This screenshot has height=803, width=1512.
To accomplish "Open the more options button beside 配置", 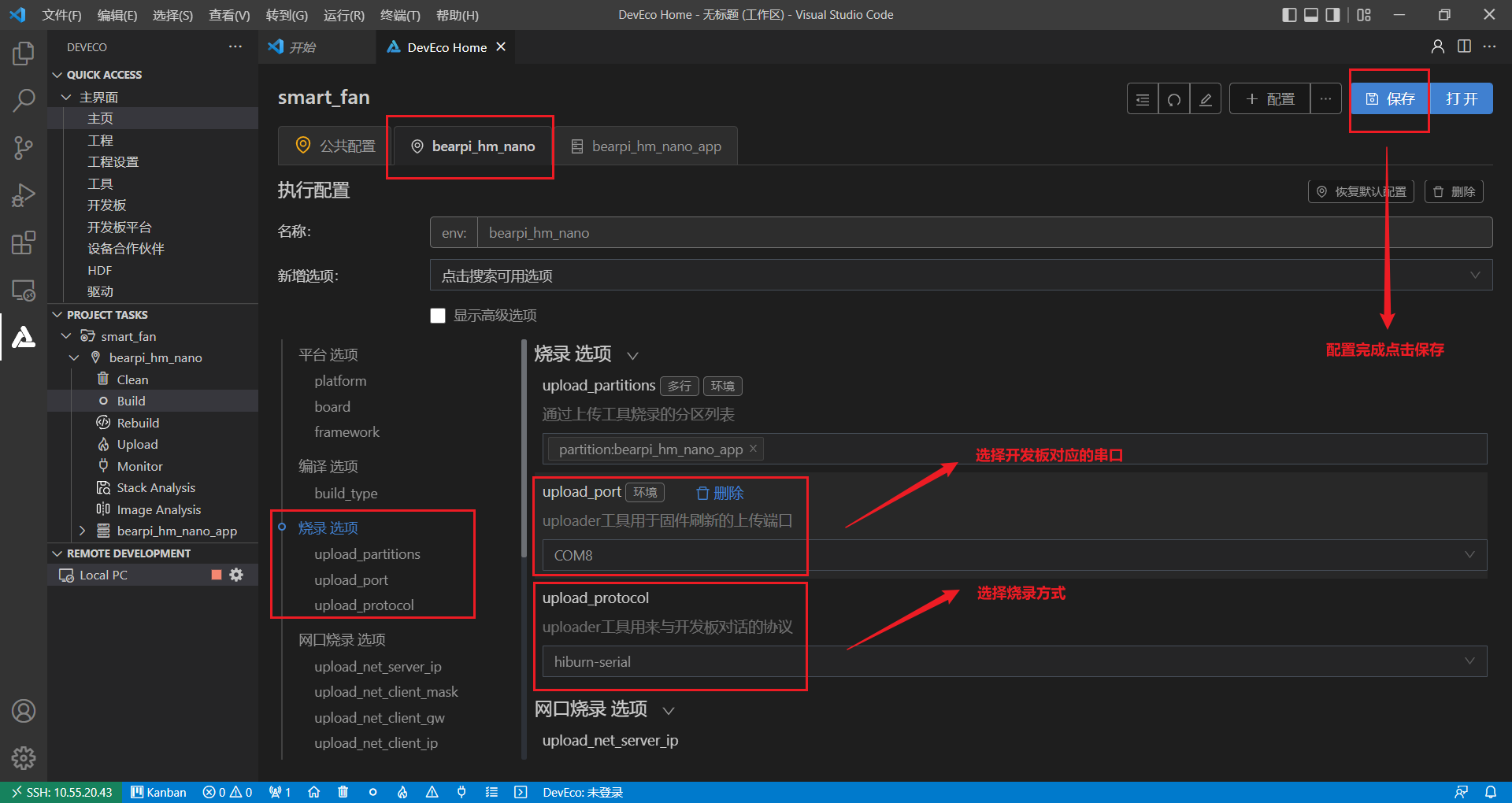I will pos(1326,99).
